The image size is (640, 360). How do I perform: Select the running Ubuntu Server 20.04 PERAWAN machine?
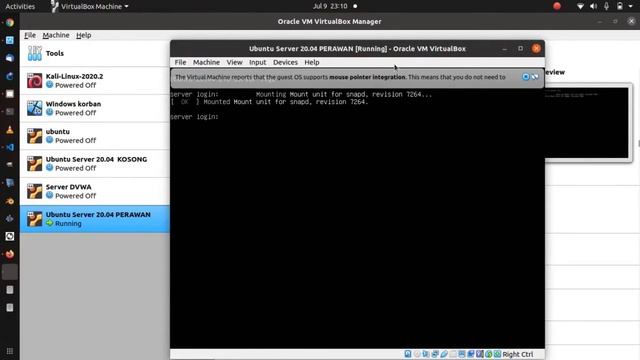tap(95, 219)
